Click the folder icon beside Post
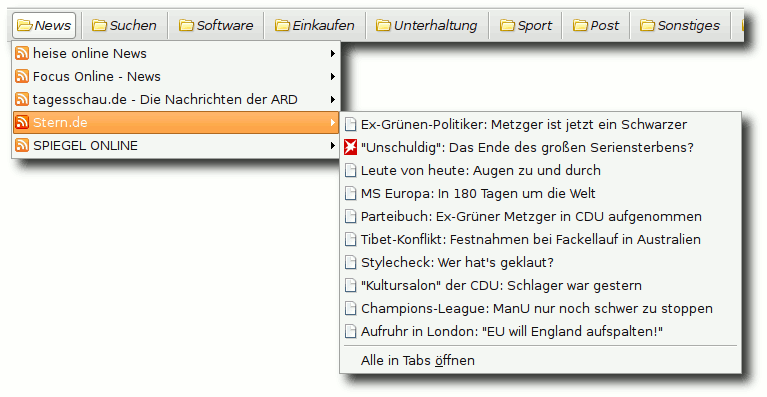This screenshot has width=767, height=397. 581,25
